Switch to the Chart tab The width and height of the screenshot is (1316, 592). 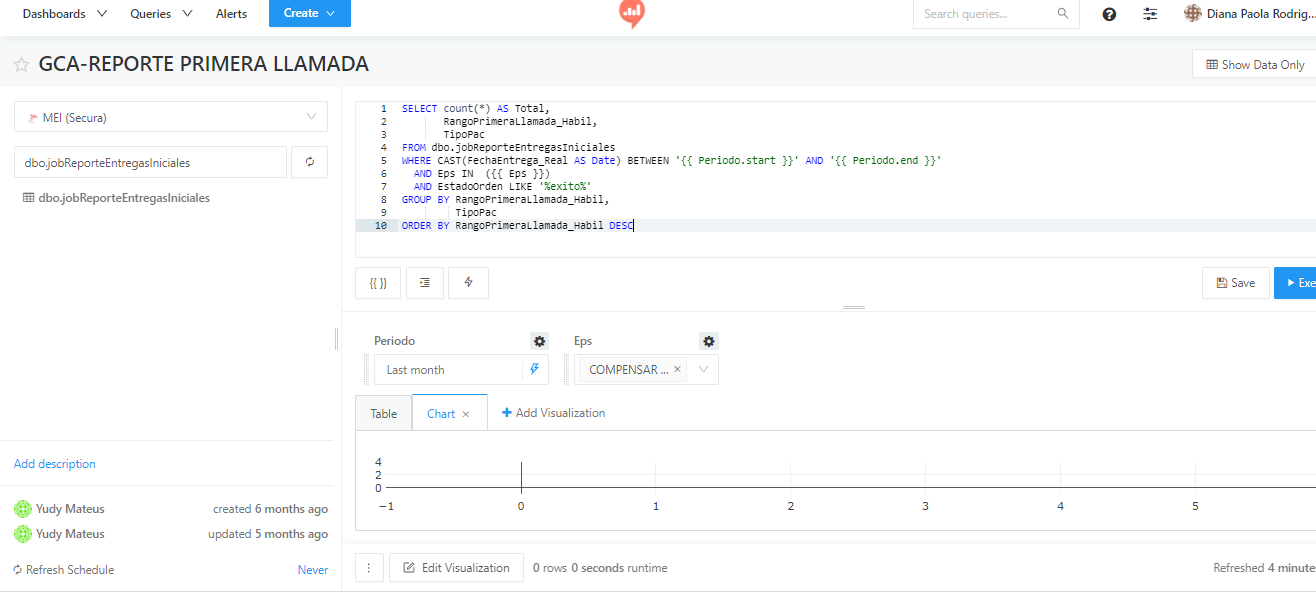click(441, 413)
